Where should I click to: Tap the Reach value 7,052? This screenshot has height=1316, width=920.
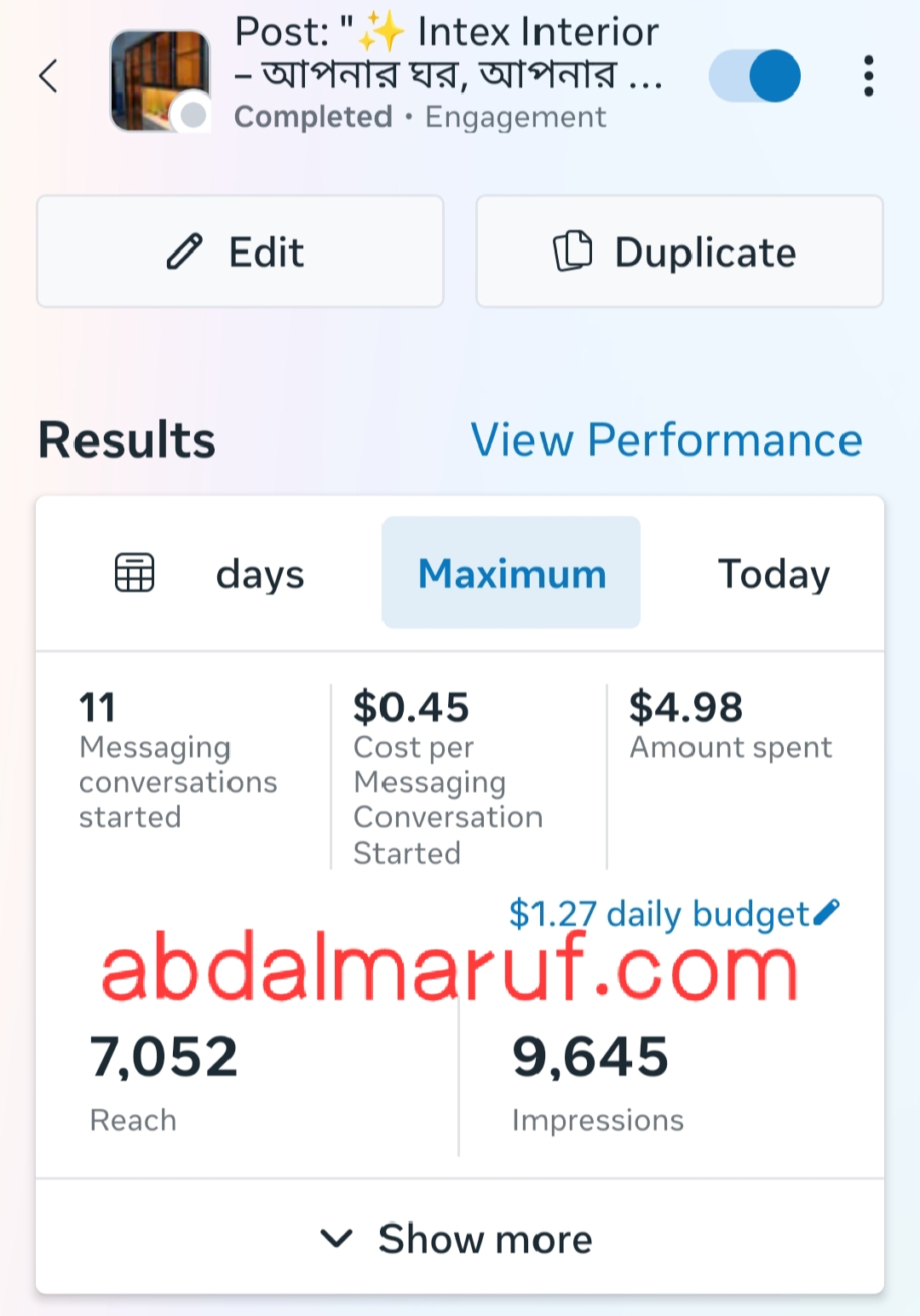[x=164, y=1056]
